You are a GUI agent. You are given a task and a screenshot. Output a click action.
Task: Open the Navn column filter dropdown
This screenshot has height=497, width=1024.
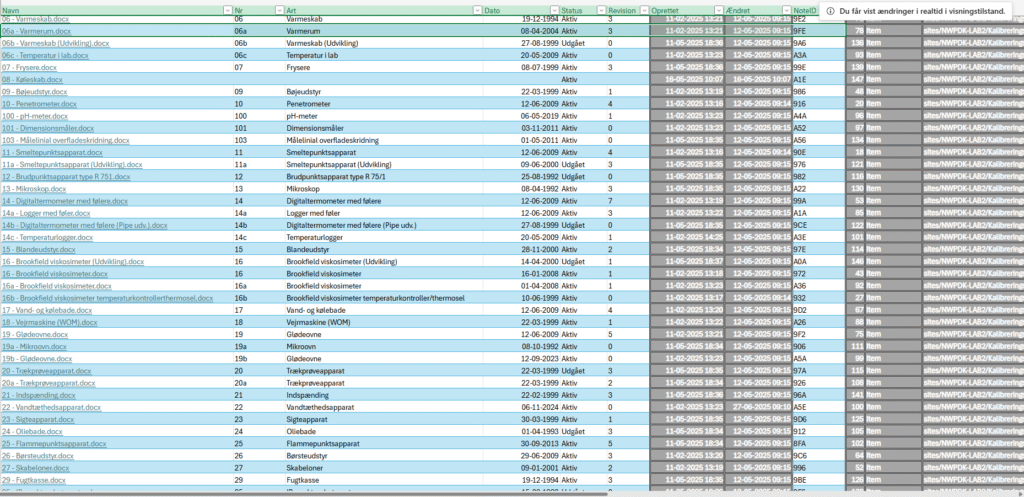click(226, 10)
